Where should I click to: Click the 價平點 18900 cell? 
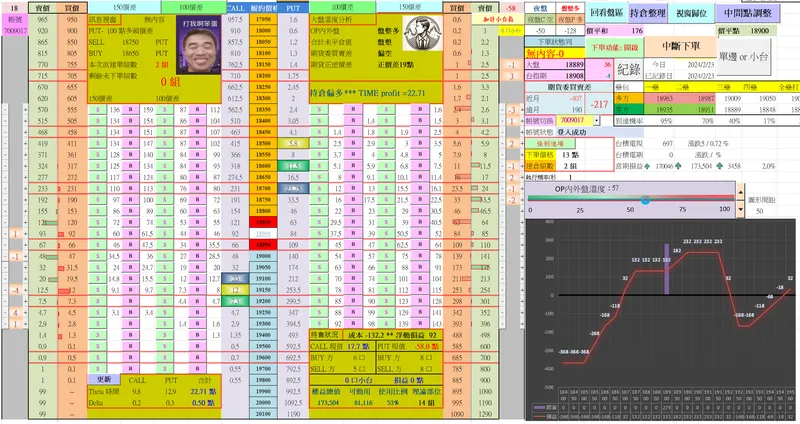point(746,31)
